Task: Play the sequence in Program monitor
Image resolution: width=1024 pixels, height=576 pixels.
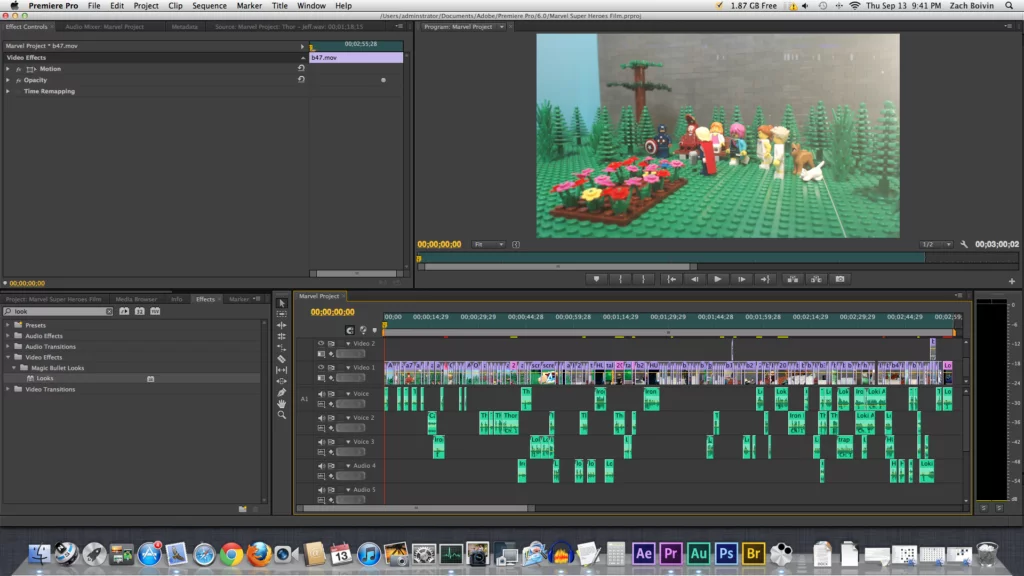Action: tap(718, 280)
